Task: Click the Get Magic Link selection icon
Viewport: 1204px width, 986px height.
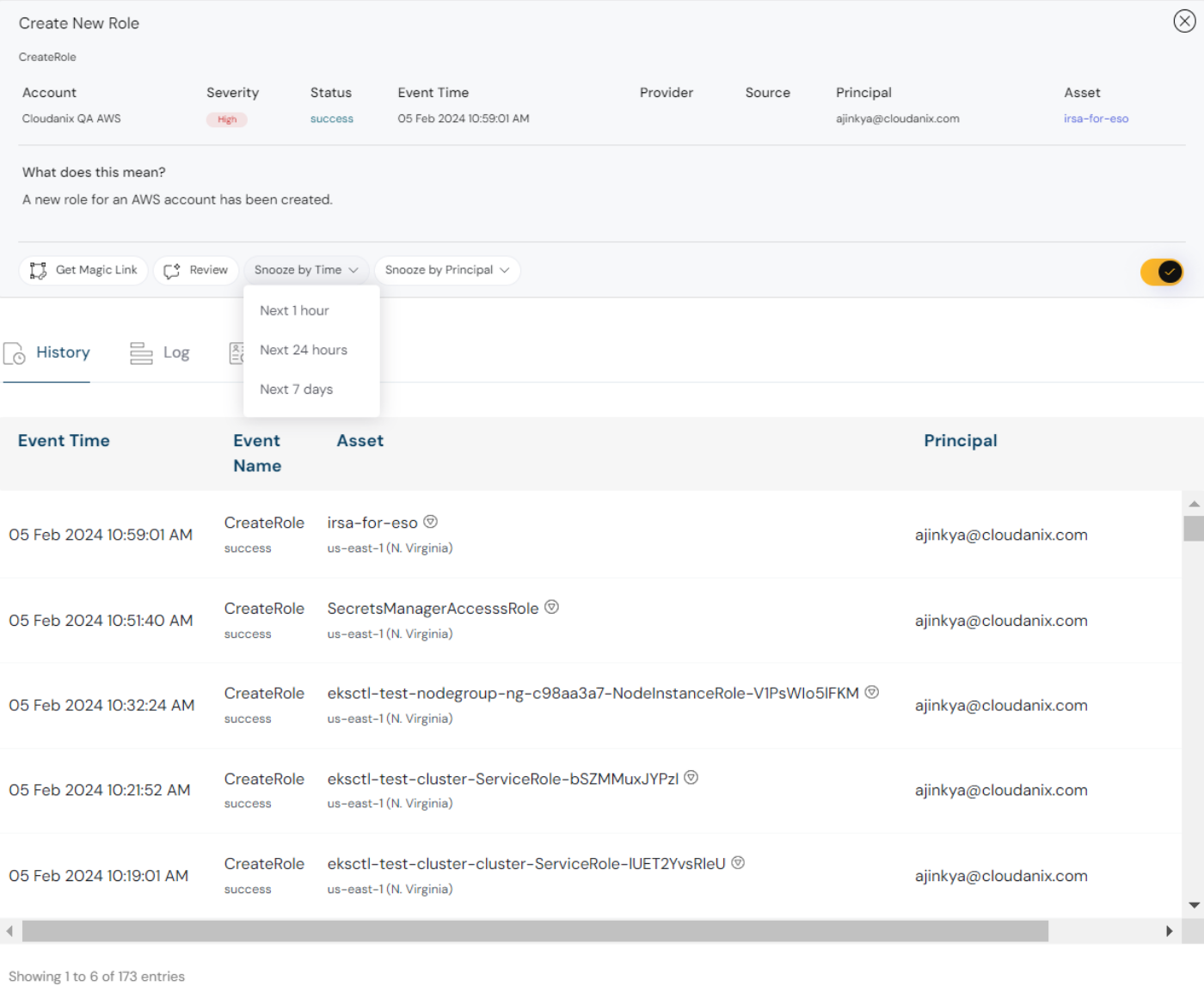Action: pyautogui.click(x=37, y=271)
